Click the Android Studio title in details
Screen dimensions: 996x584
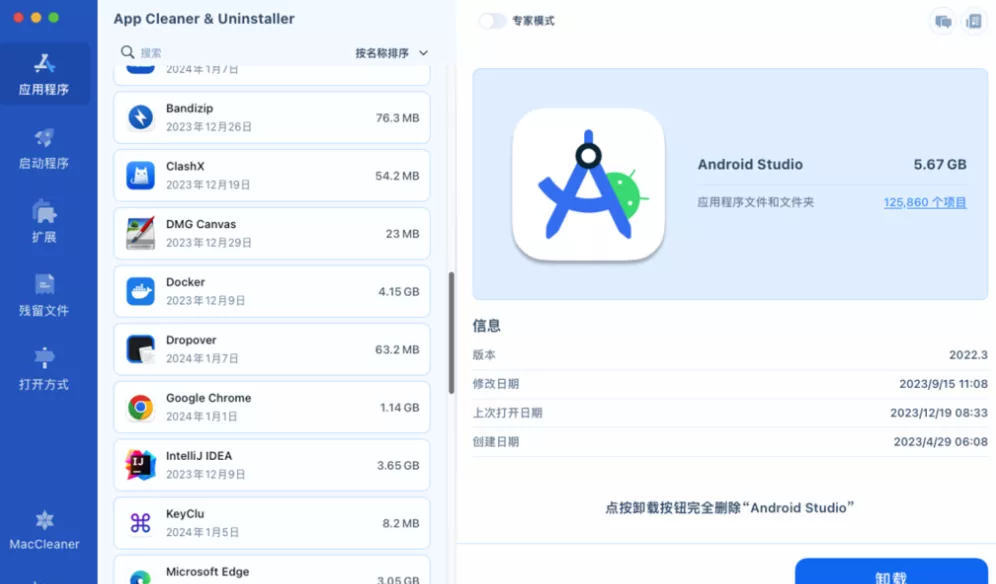[x=750, y=165]
